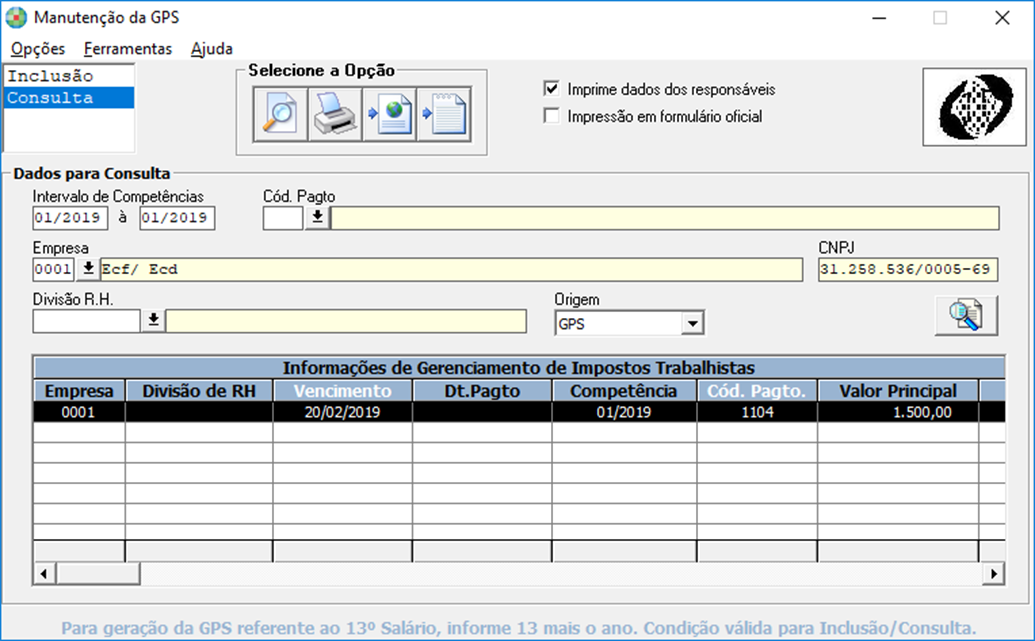The height and width of the screenshot is (641, 1035).
Task: Select the Vencimento cell 20/02/2019
Action: point(343,413)
